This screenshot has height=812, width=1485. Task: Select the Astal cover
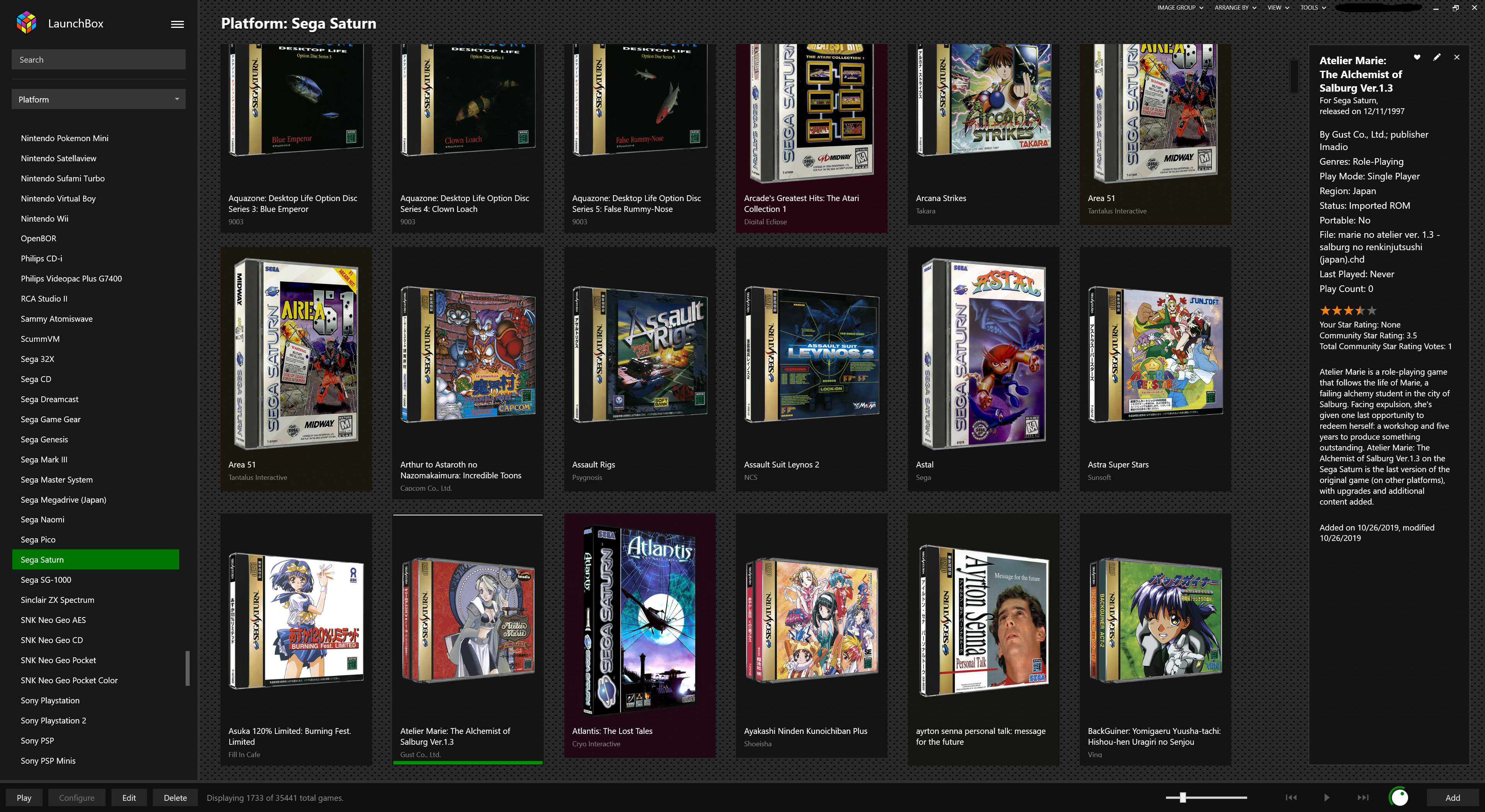[983, 354]
